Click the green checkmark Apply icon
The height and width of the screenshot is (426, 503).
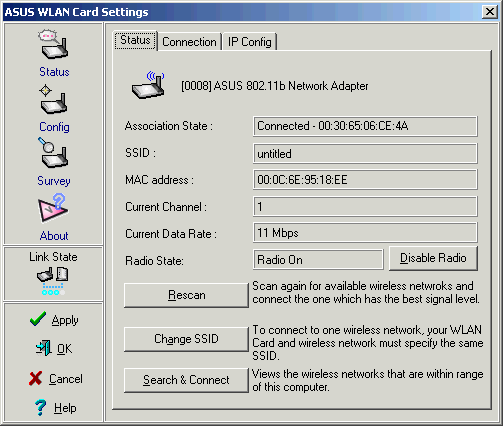pos(38,319)
